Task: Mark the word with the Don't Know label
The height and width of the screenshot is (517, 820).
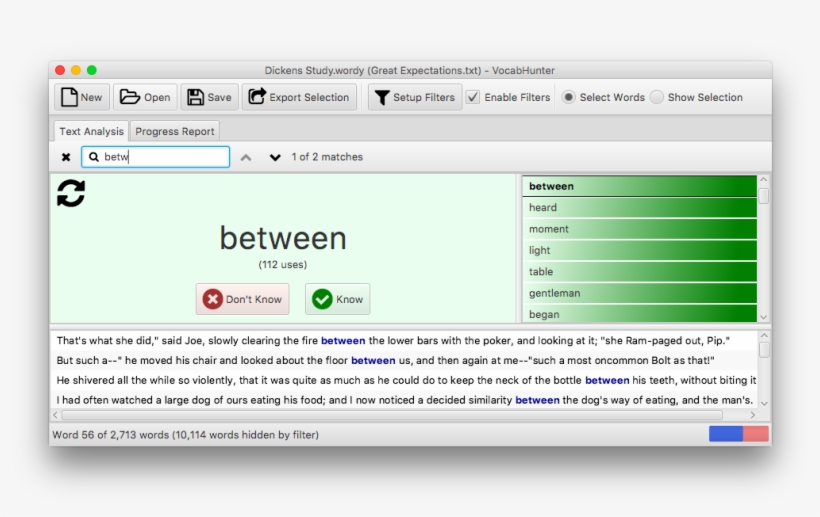Action: (254, 299)
